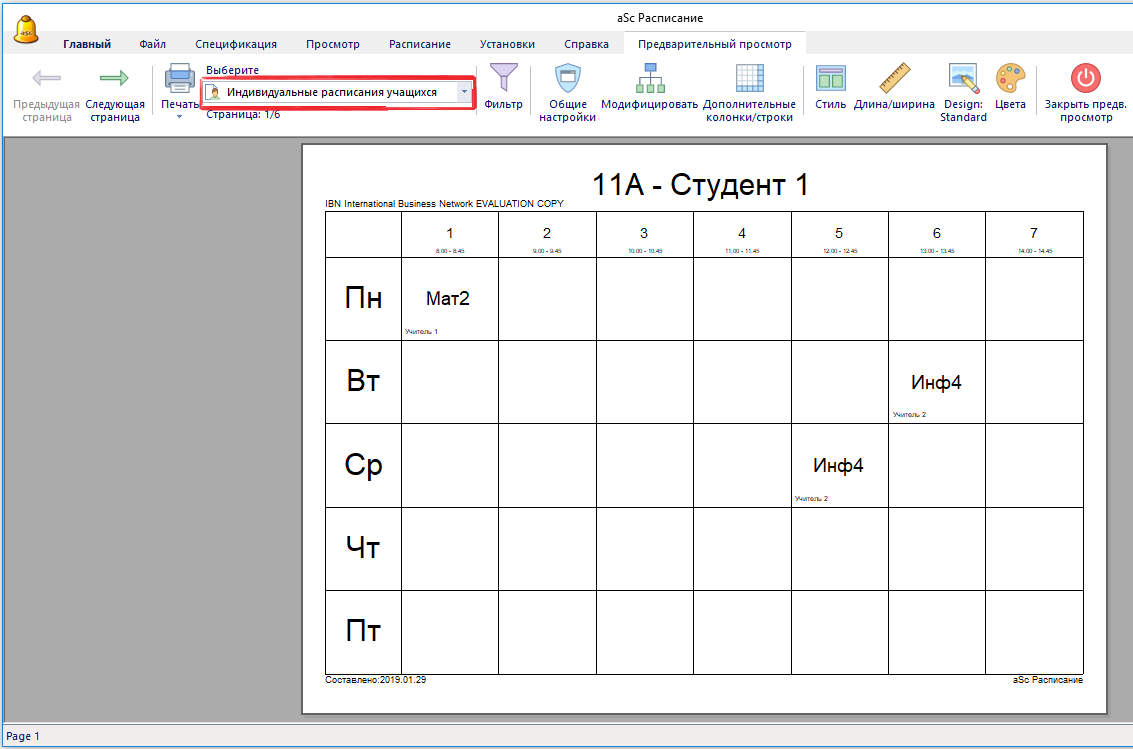Screen dimensions: 1133x749
Task: Expand the Индивидуальные расписания учащихся dropdown
Action: click(x=464, y=92)
